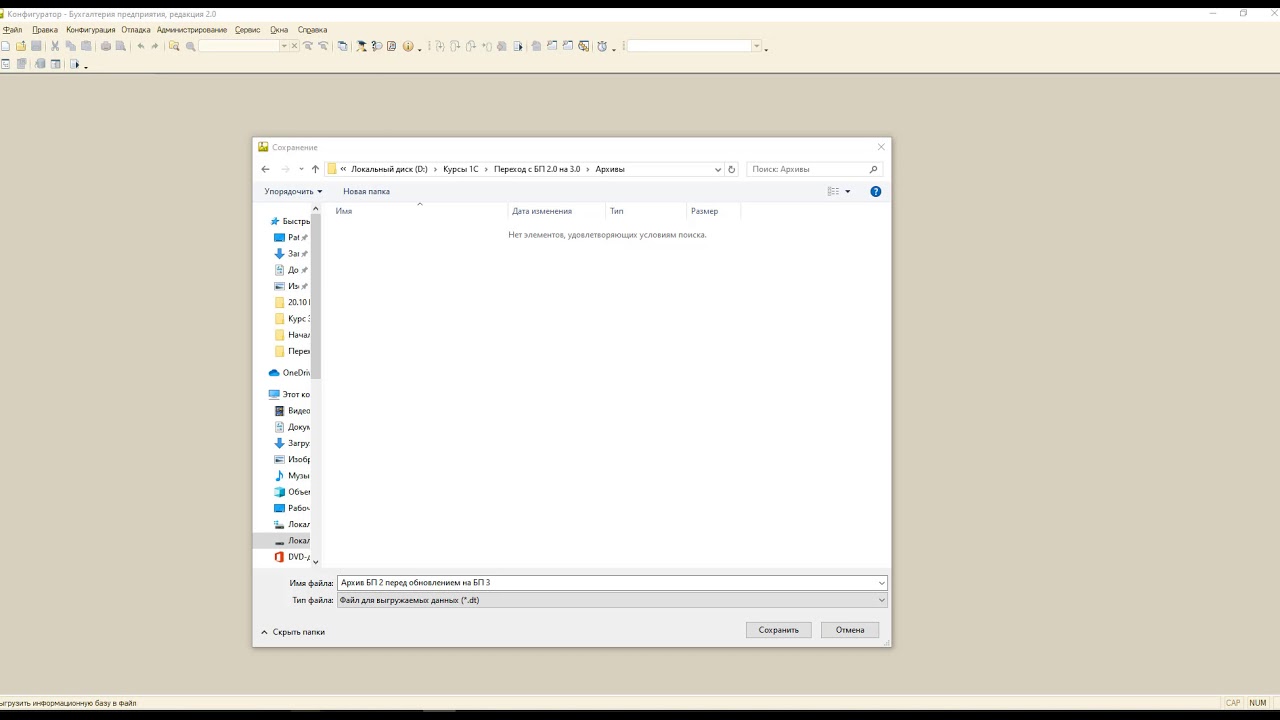Select OneDrive in the navigation pane

(x=290, y=373)
